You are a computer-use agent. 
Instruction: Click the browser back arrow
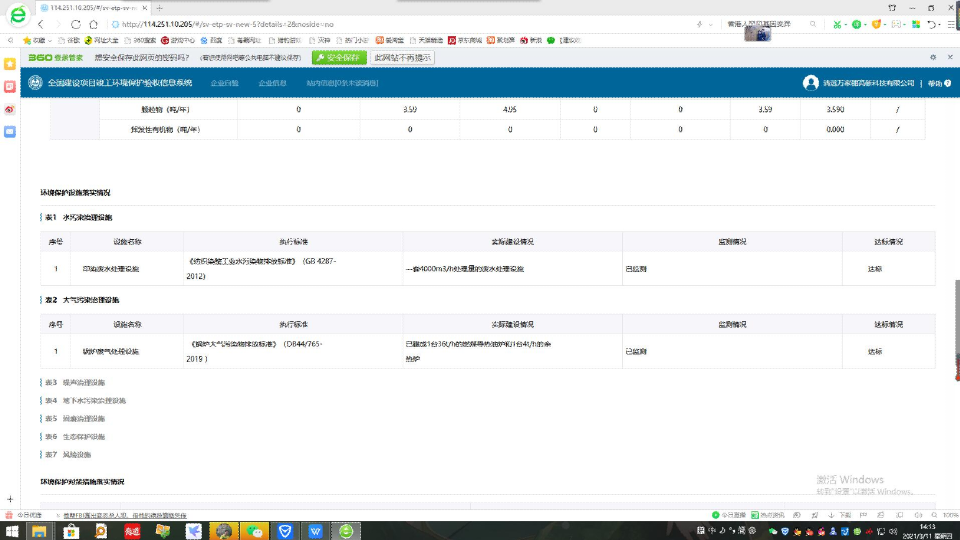40,24
